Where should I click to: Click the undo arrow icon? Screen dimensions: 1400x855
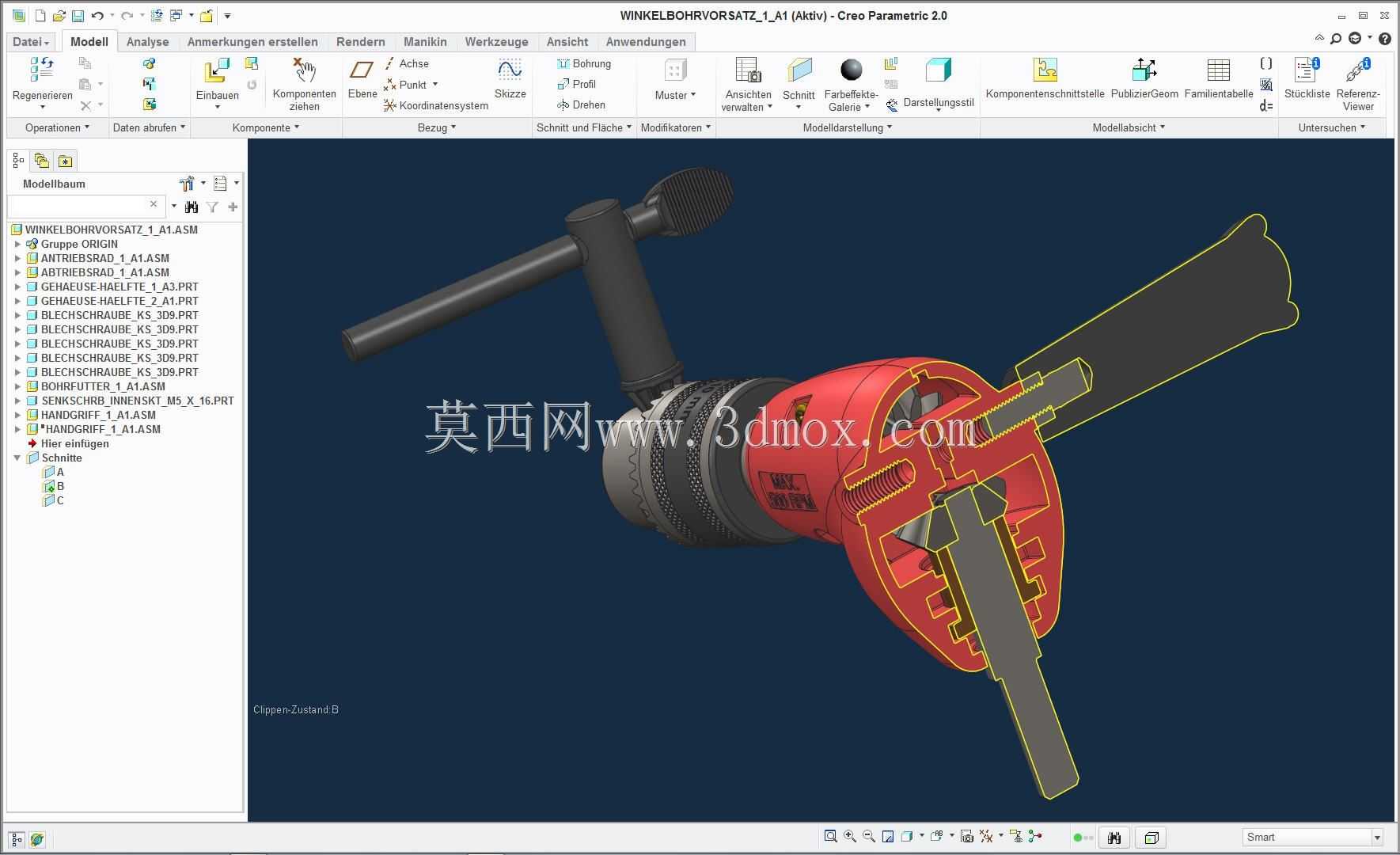(97, 16)
